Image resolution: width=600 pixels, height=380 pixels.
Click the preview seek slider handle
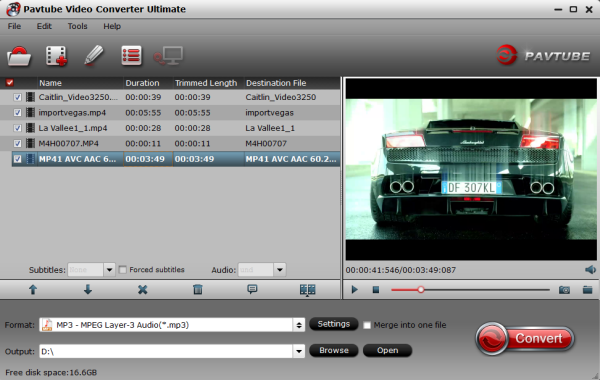[421, 290]
